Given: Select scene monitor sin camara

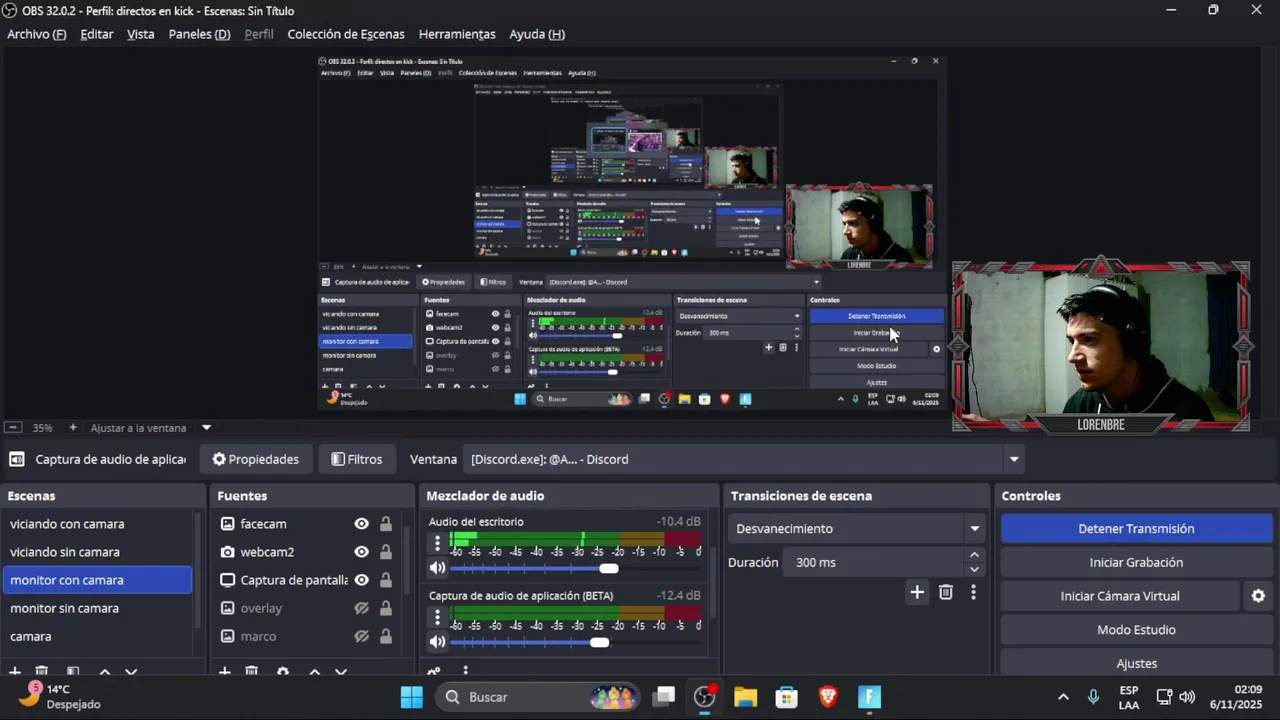Looking at the screenshot, I should click(x=97, y=608).
